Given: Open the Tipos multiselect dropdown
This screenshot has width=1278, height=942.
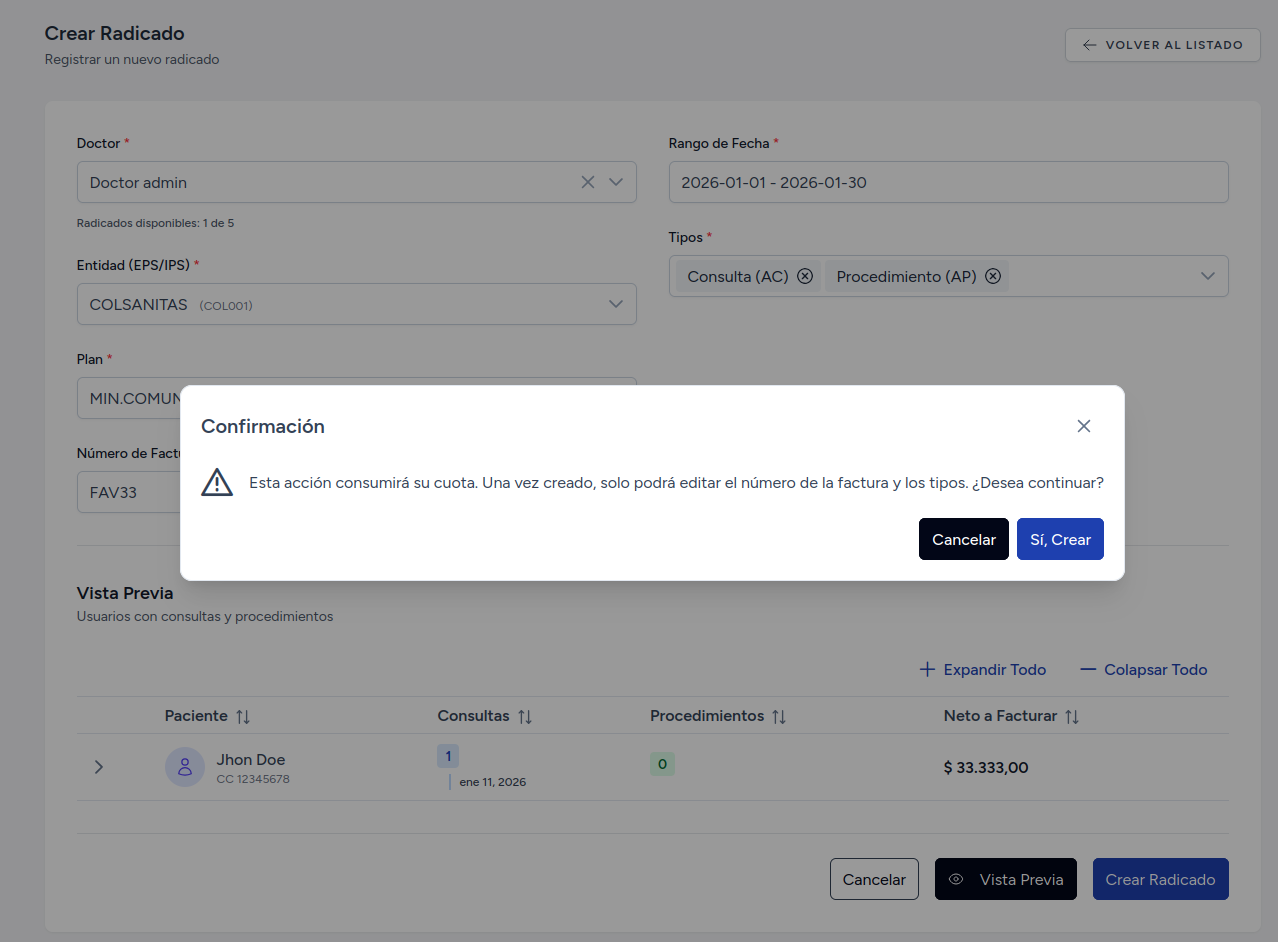Looking at the screenshot, I should point(1207,276).
